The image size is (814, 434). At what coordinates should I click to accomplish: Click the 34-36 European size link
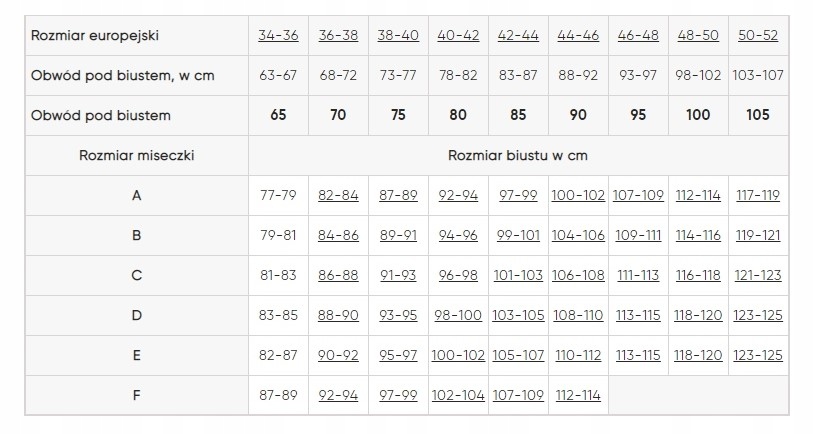click(x=278, y=35)
